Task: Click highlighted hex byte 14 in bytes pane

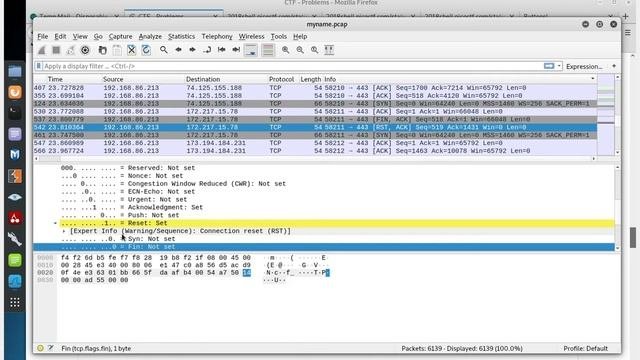Action: [247, 273]
